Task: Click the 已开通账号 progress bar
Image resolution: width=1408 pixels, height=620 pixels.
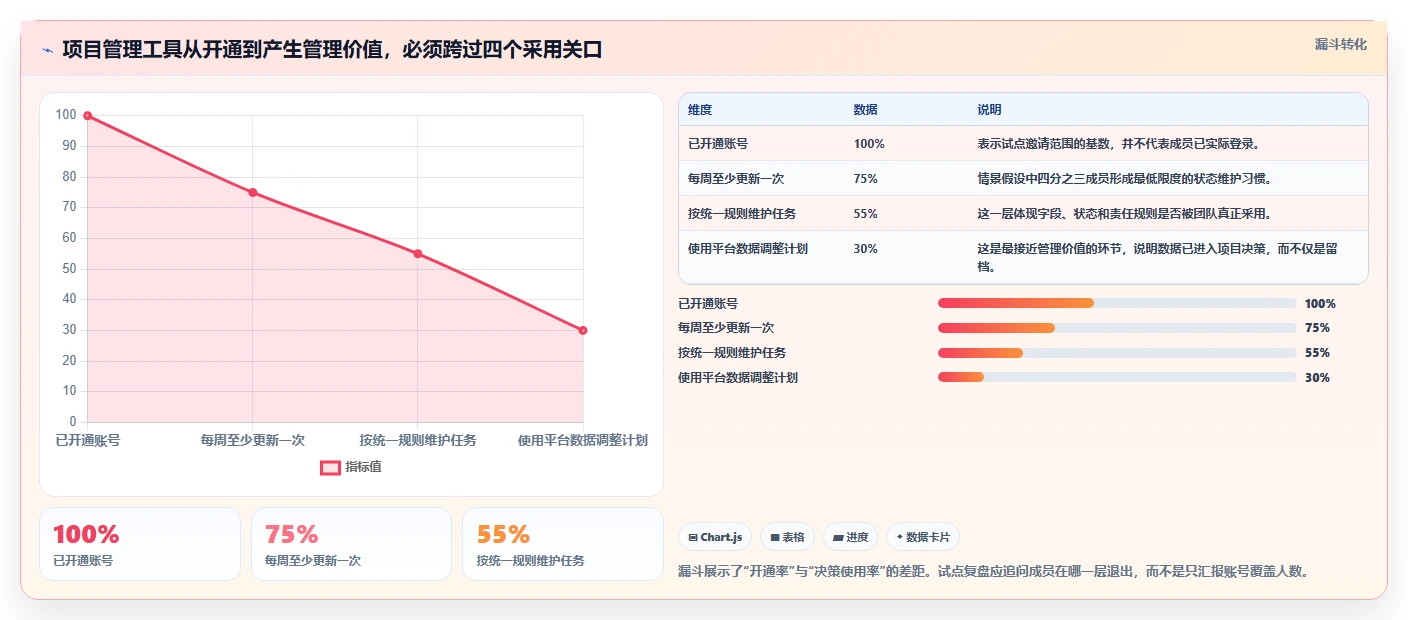Action: pyautogui.click(x=1117, y=303)
